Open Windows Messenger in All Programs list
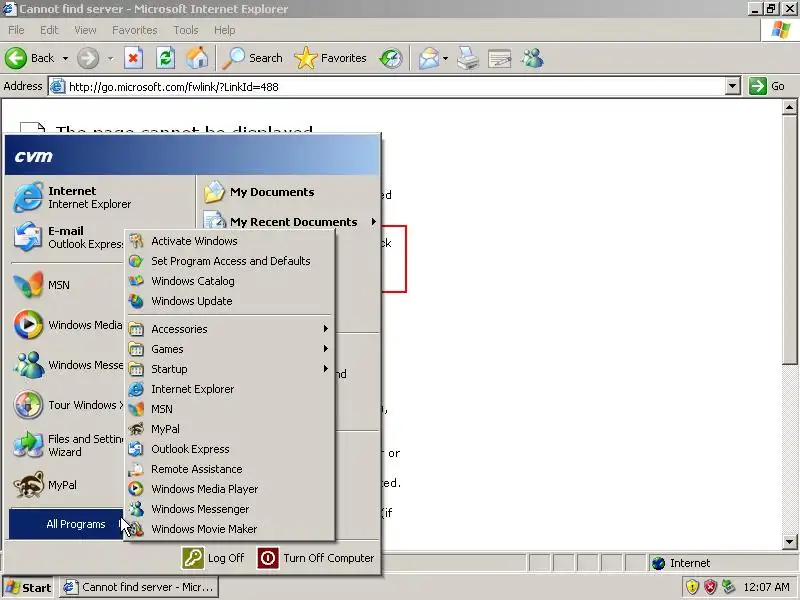The image size is (800, 600). tap(230, 509)
